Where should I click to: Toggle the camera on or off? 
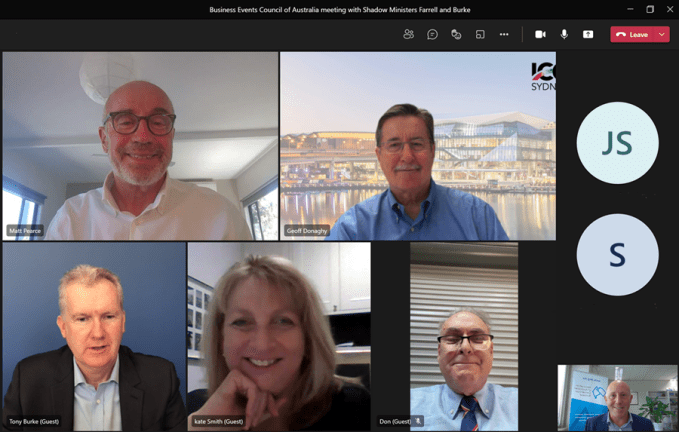pos(540,34)
